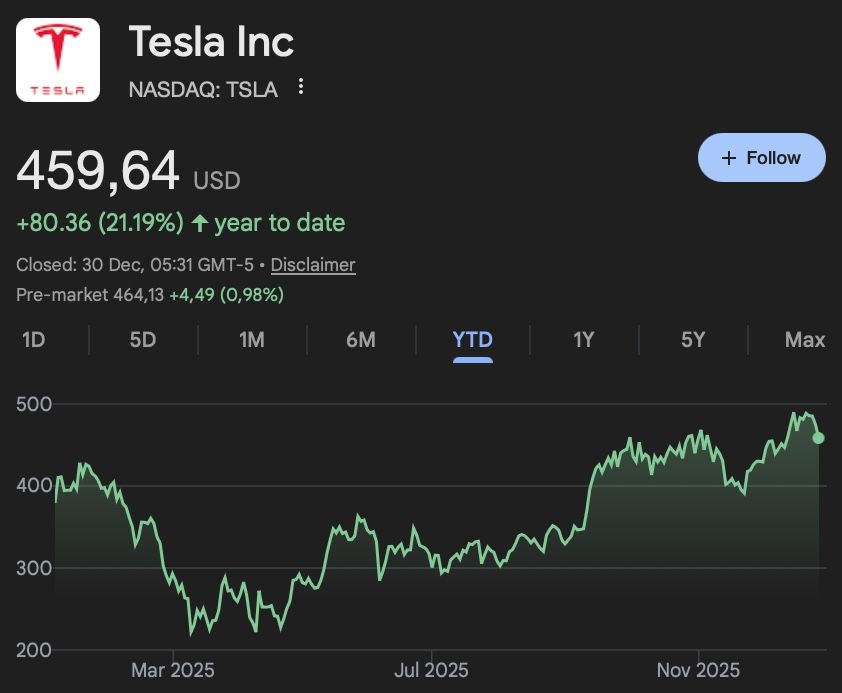Open the Disclaimer link
The width and height of the screenshot is (842, 693).
[315, 265]
